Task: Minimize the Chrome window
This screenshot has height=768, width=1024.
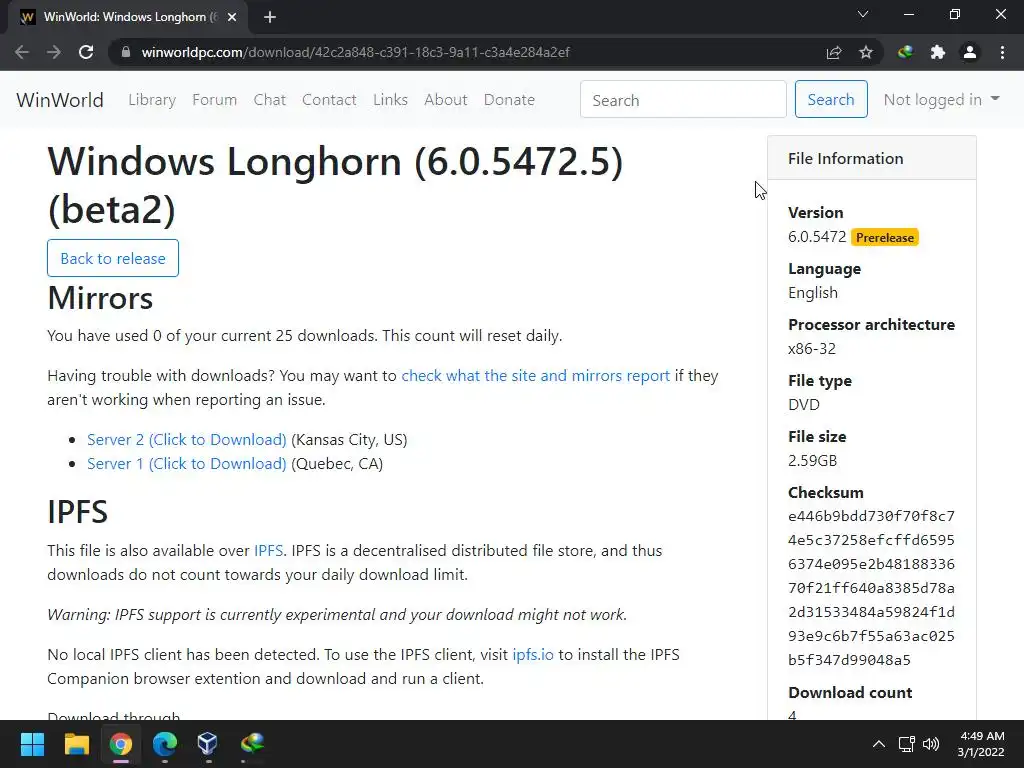Action: coord(908,14)
